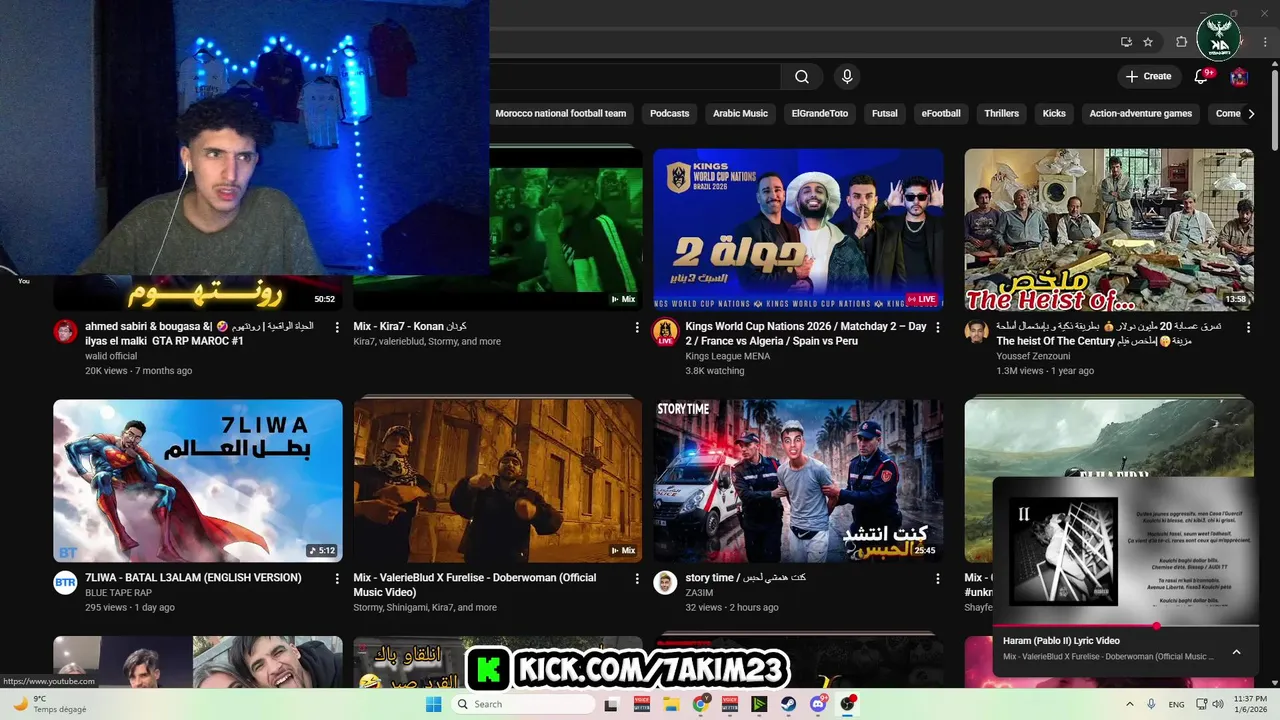This screenshot has height=720, width=1280.
Task: Open the YouTube account avatar menu
Action: 1239,77
